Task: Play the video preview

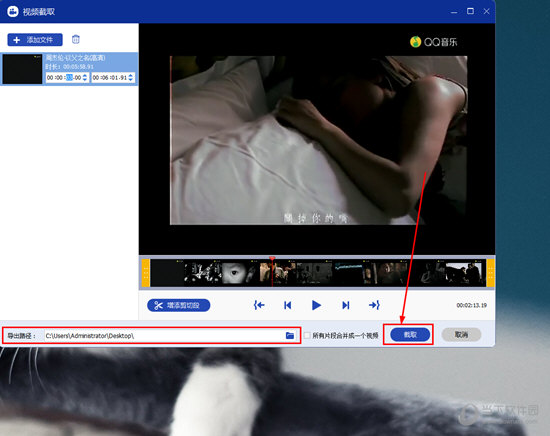Action: tap(316, 305)
